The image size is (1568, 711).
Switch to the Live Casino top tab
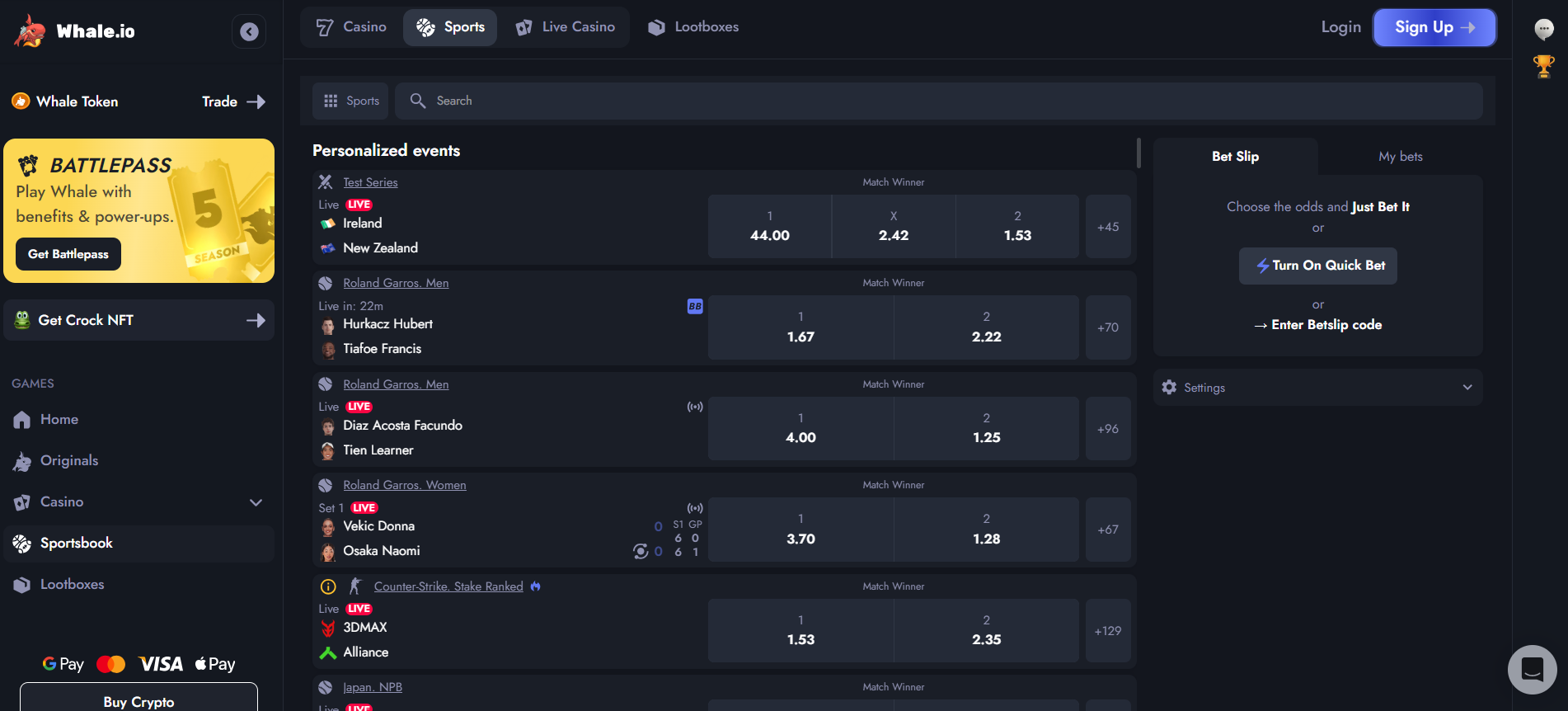coord(566,27)
